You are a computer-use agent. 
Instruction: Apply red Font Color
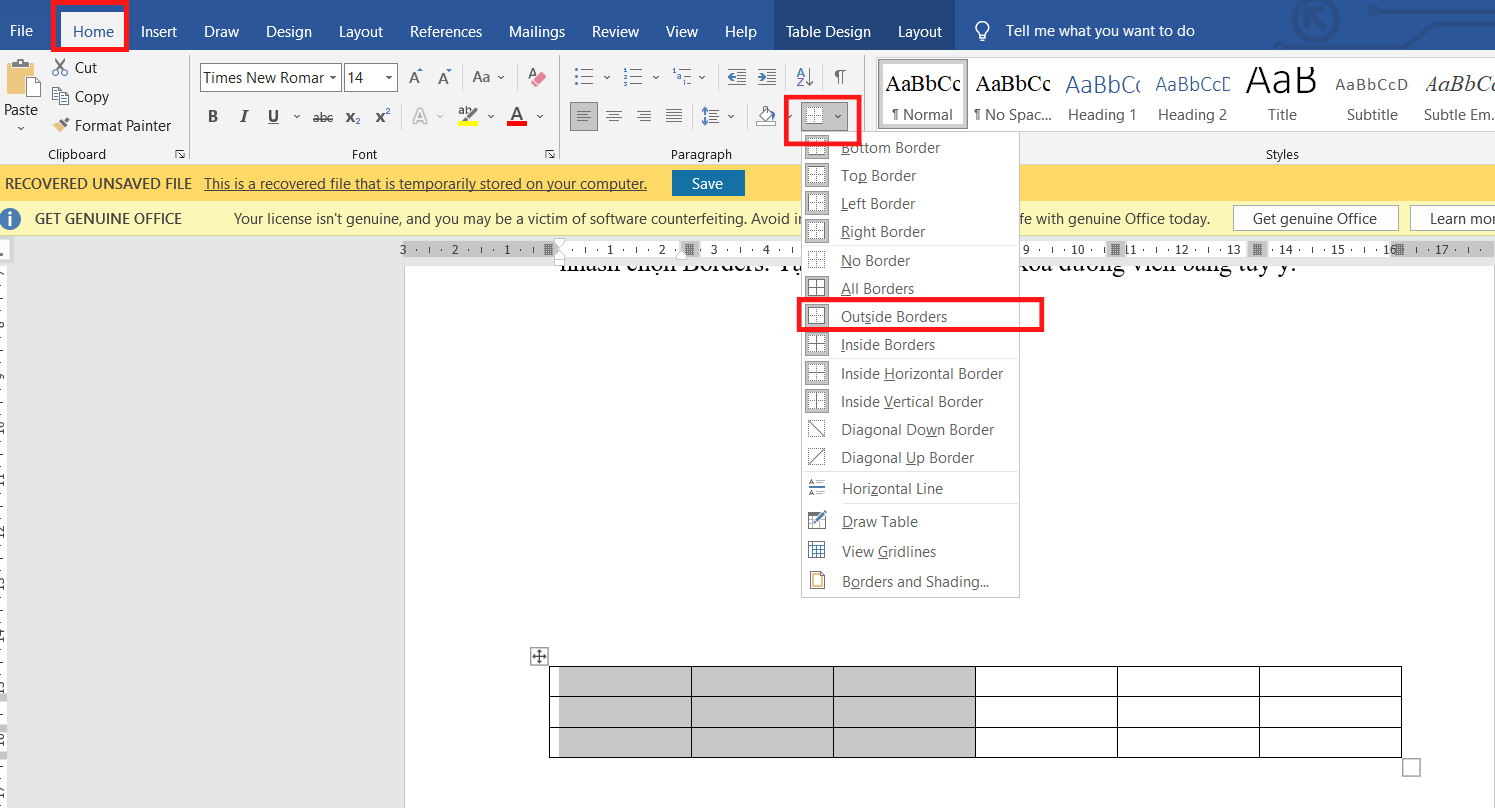(517, 117)
